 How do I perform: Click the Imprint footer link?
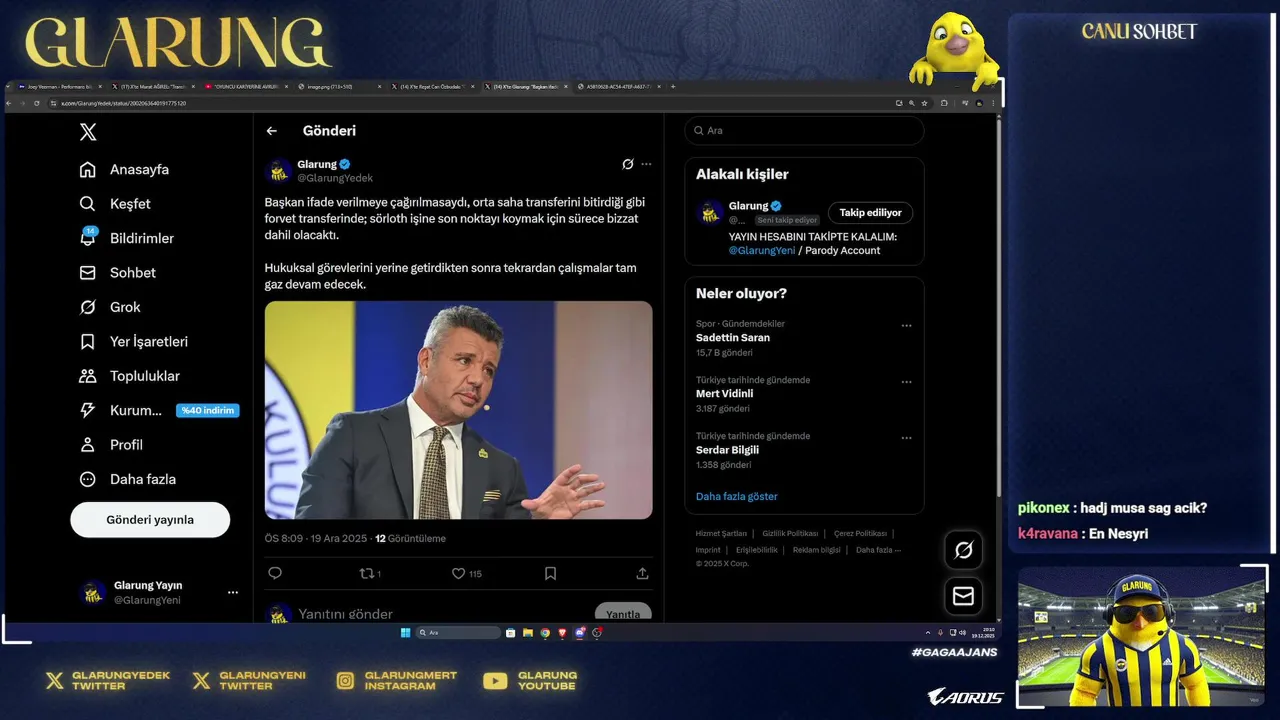tap(708, 550)
